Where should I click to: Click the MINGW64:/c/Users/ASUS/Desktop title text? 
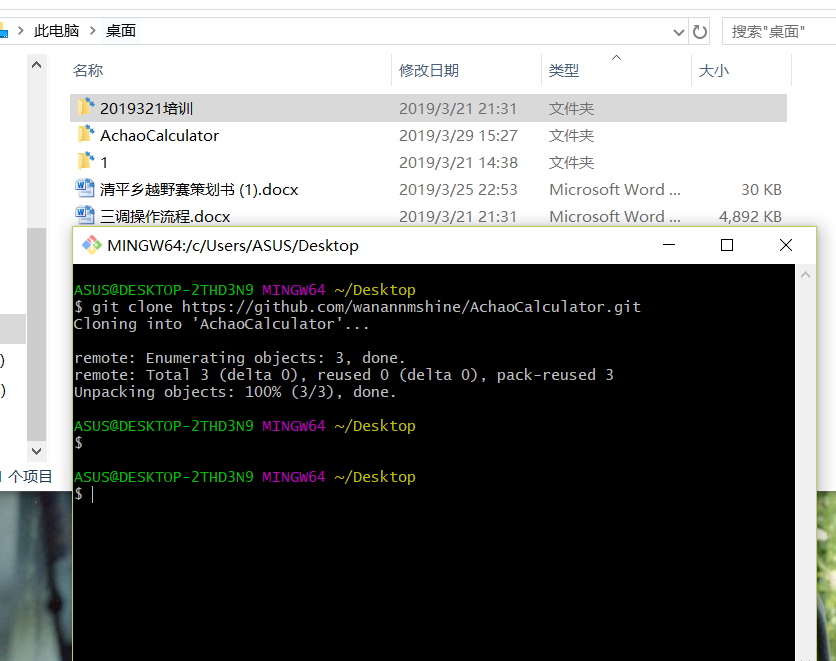coord(233,246)
